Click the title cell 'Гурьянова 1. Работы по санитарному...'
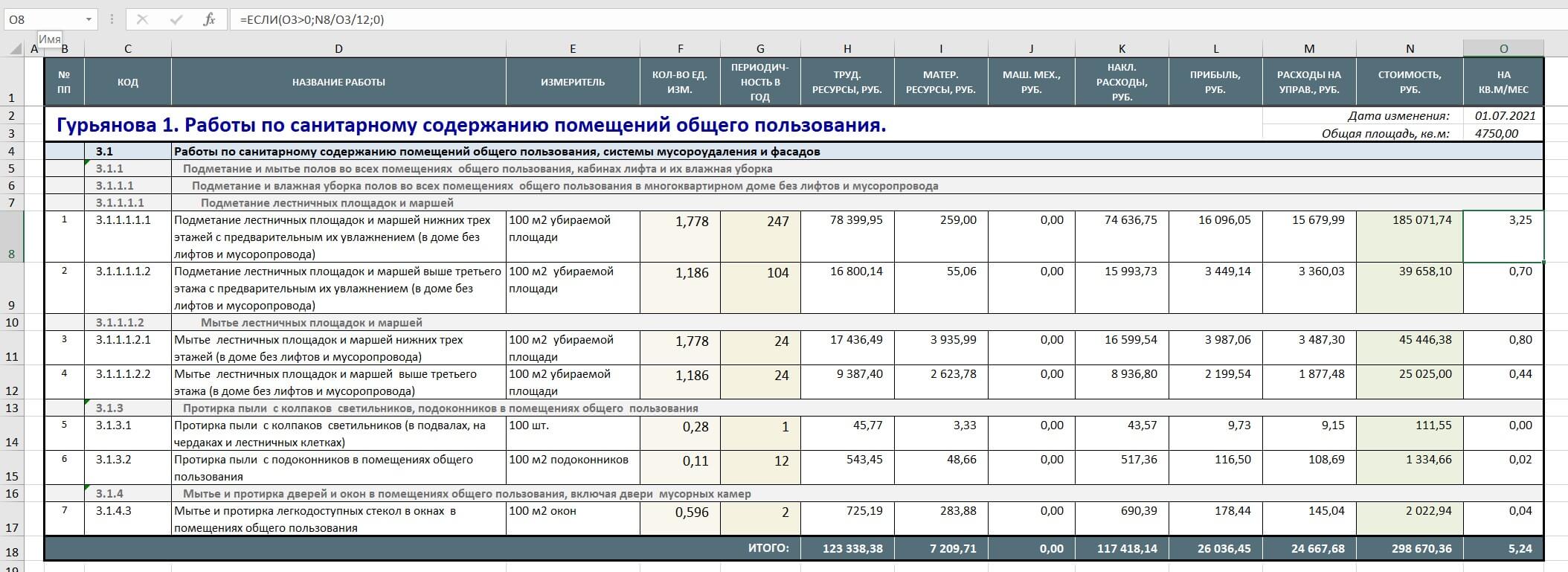Image resolution: width=1568 pixels, height=572 pixels. click(x=472, y=125)
